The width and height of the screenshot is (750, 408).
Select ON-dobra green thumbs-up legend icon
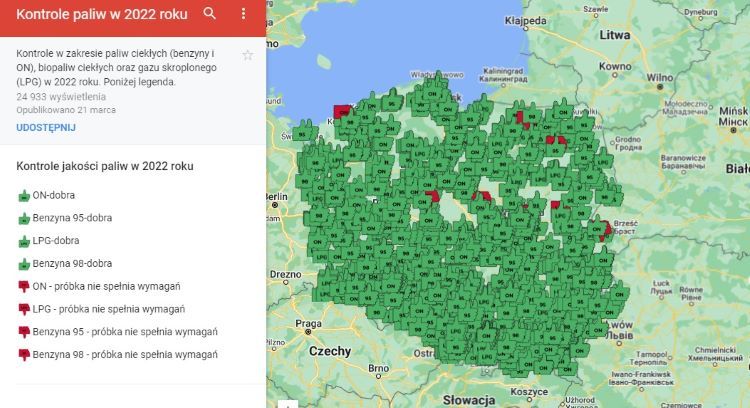click(24, 196)
